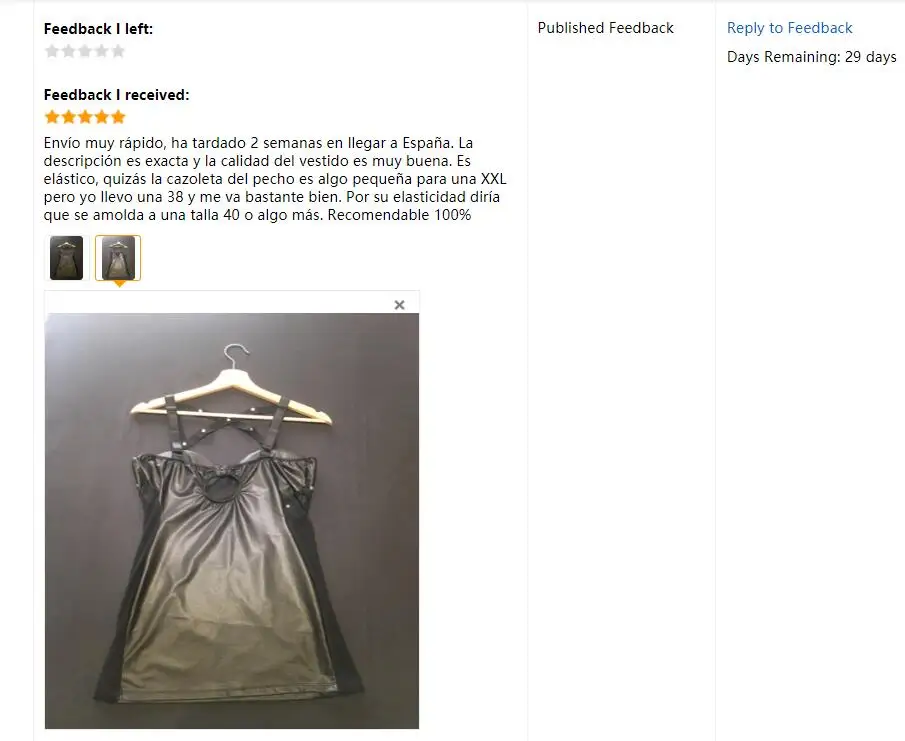Viewport: 905px width, 741px height.
Task: Click the third orange star in received feedback
Action: click(85, 117)
